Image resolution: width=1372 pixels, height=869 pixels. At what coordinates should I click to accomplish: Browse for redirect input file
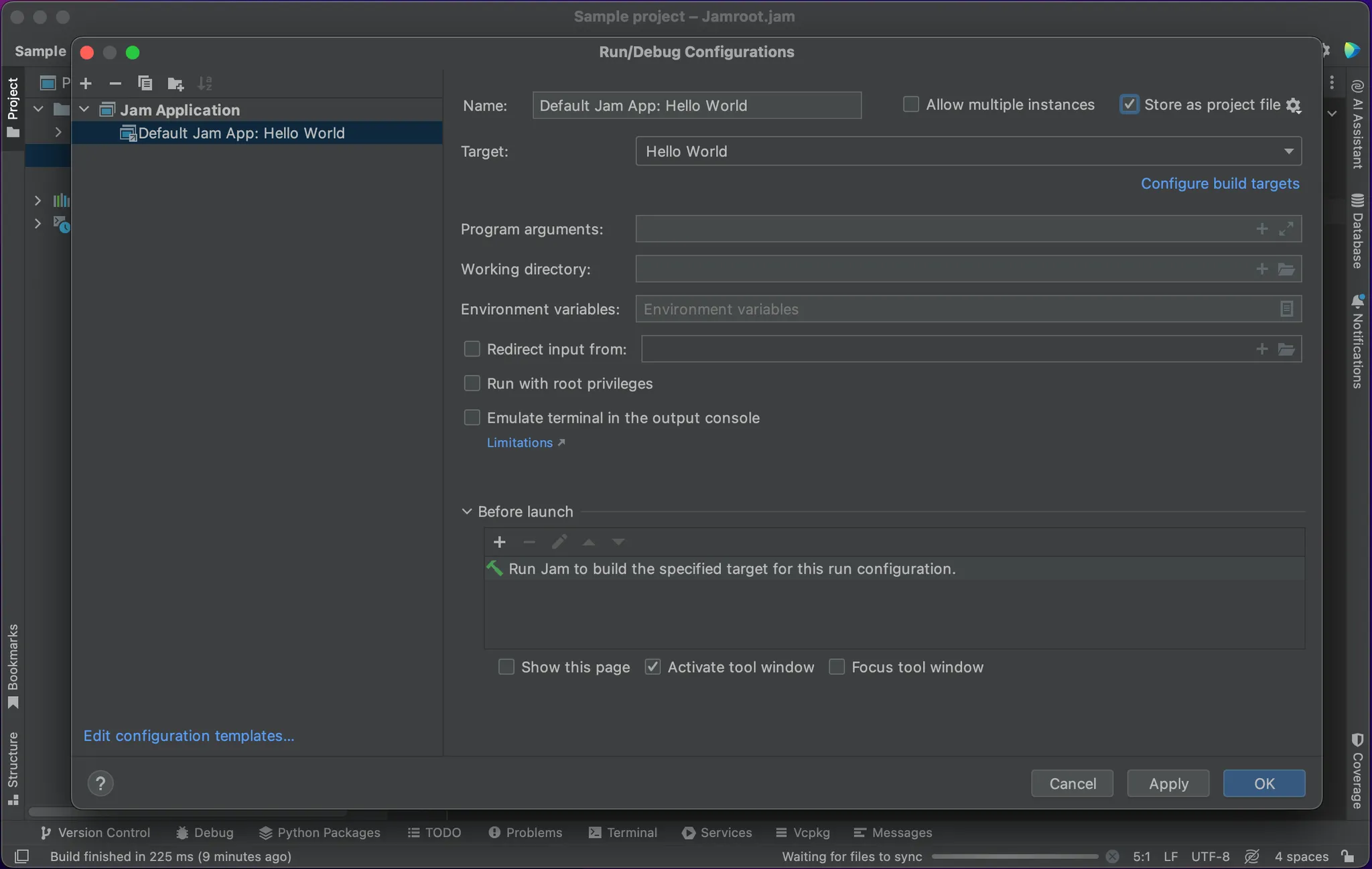coord(1286,349)
